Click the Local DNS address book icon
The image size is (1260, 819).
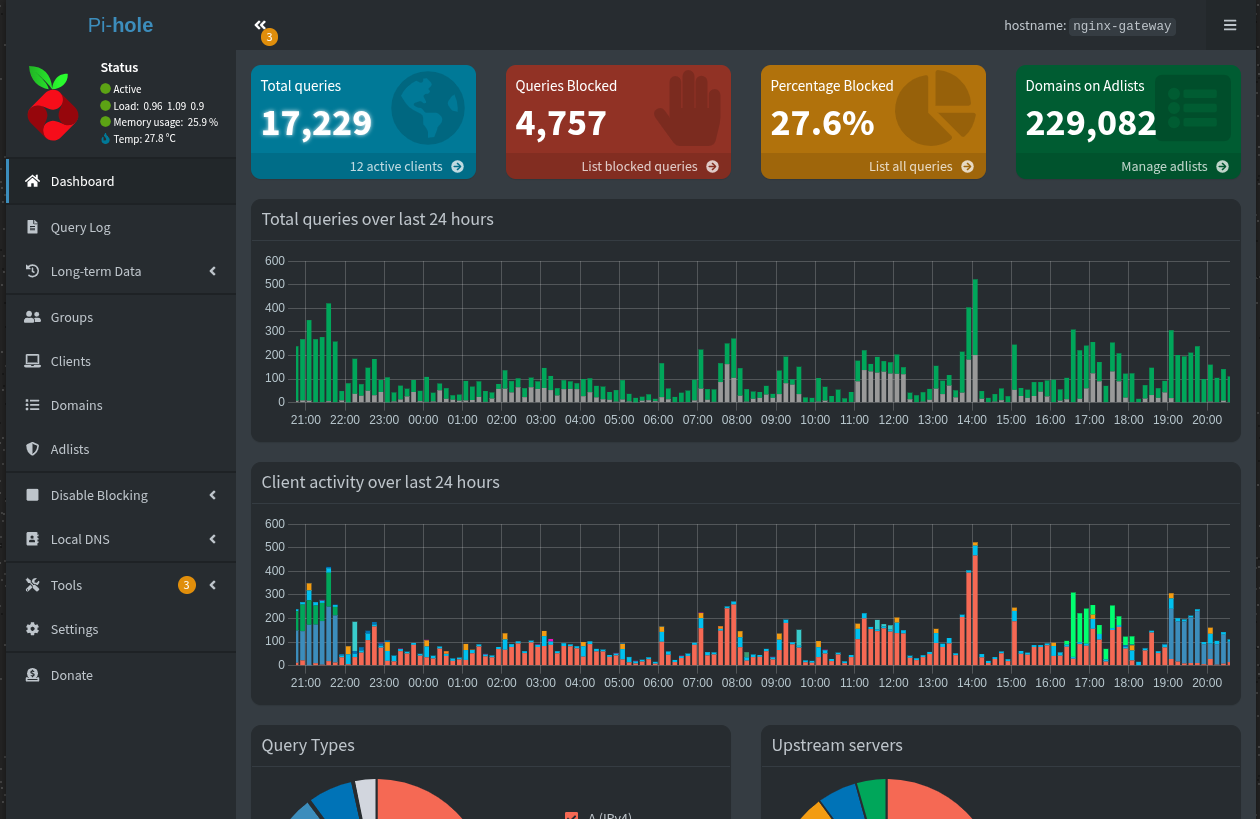(32, 539)
